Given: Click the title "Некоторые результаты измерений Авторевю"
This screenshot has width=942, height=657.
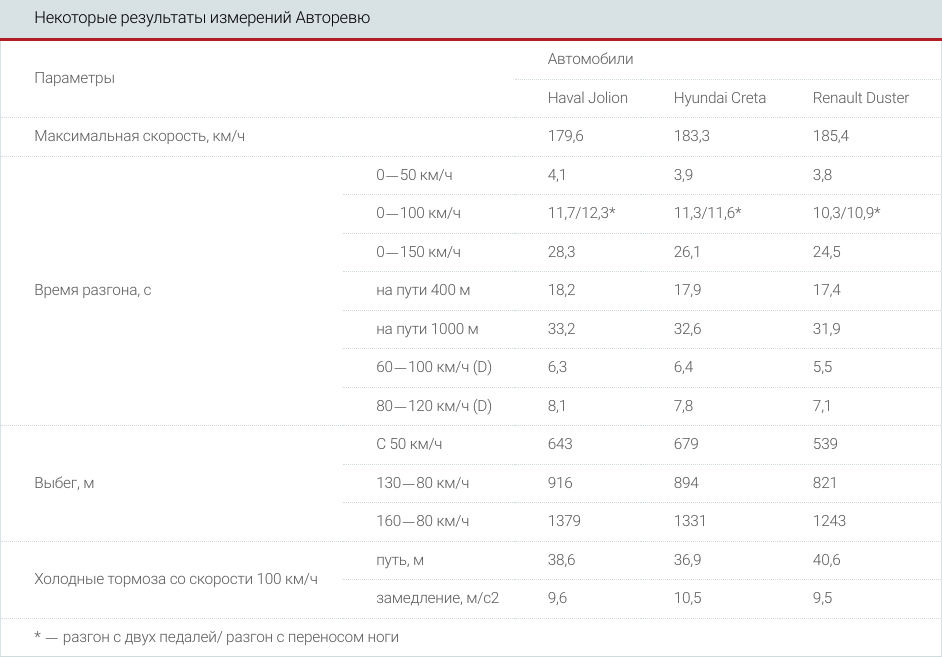Looking at the screenshot, I should (202, 17).
